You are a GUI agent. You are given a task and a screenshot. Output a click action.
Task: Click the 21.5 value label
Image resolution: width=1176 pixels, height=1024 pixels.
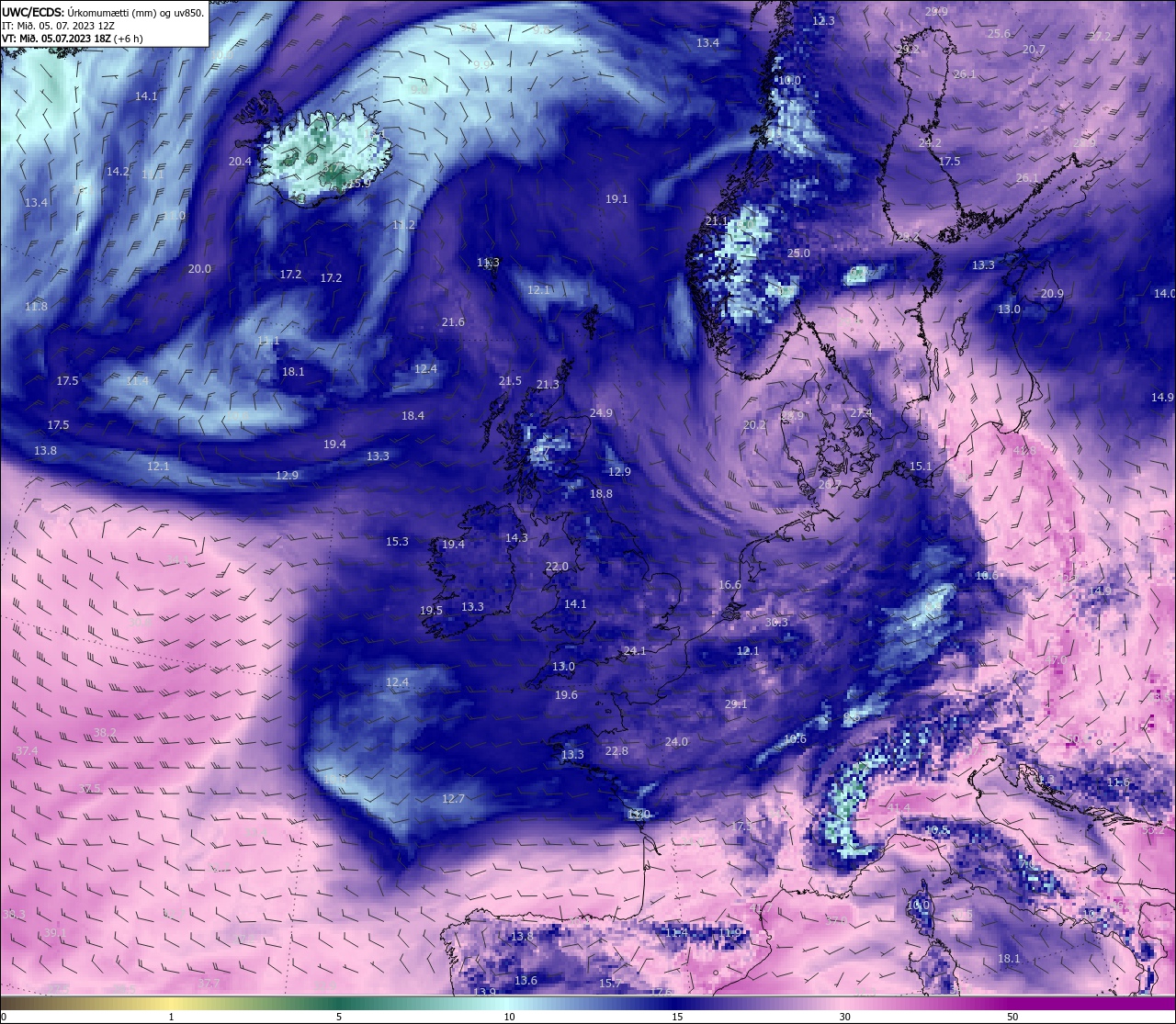(x=510, y=381)
